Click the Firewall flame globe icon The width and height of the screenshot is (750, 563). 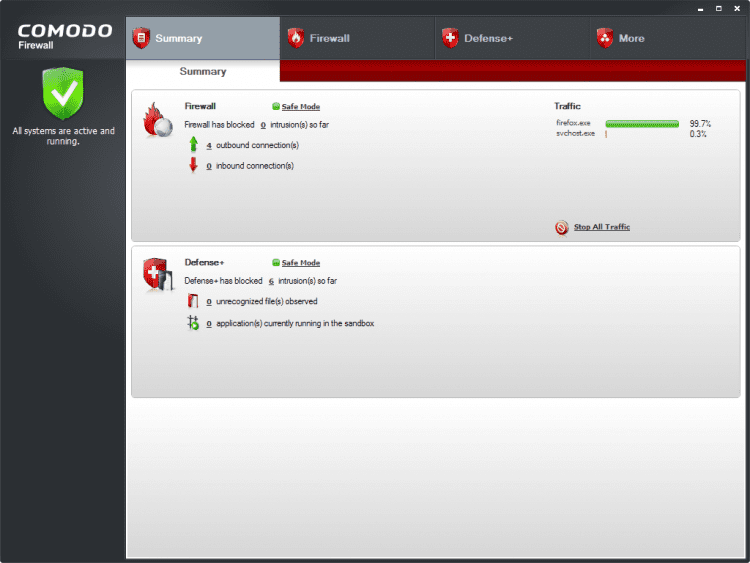pos(158,120)
